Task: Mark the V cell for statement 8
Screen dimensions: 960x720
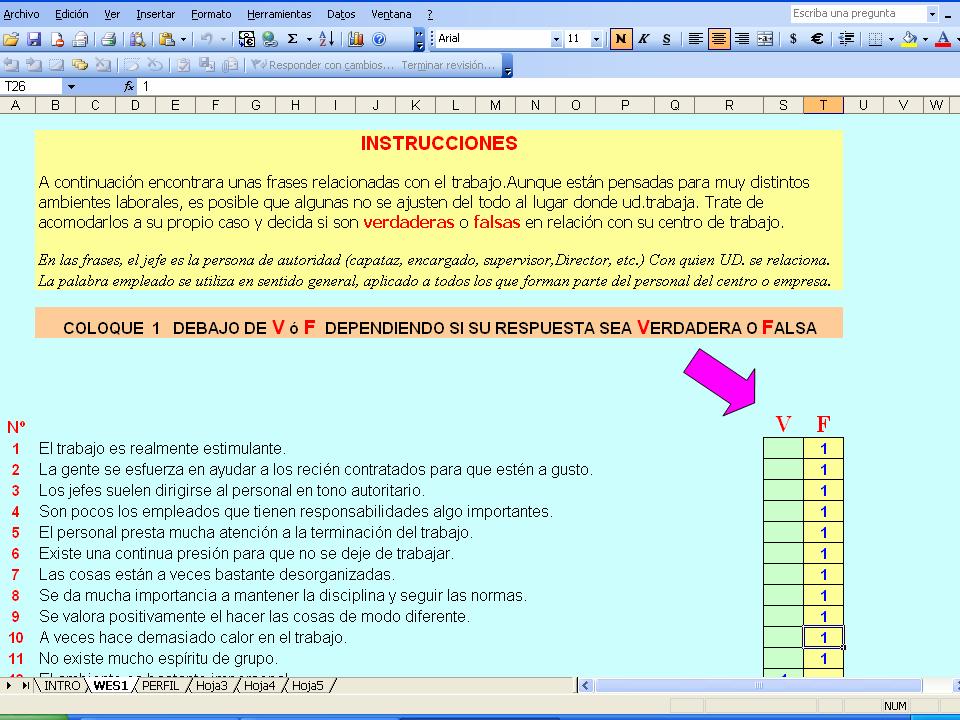Action: (x=783, y=595)
